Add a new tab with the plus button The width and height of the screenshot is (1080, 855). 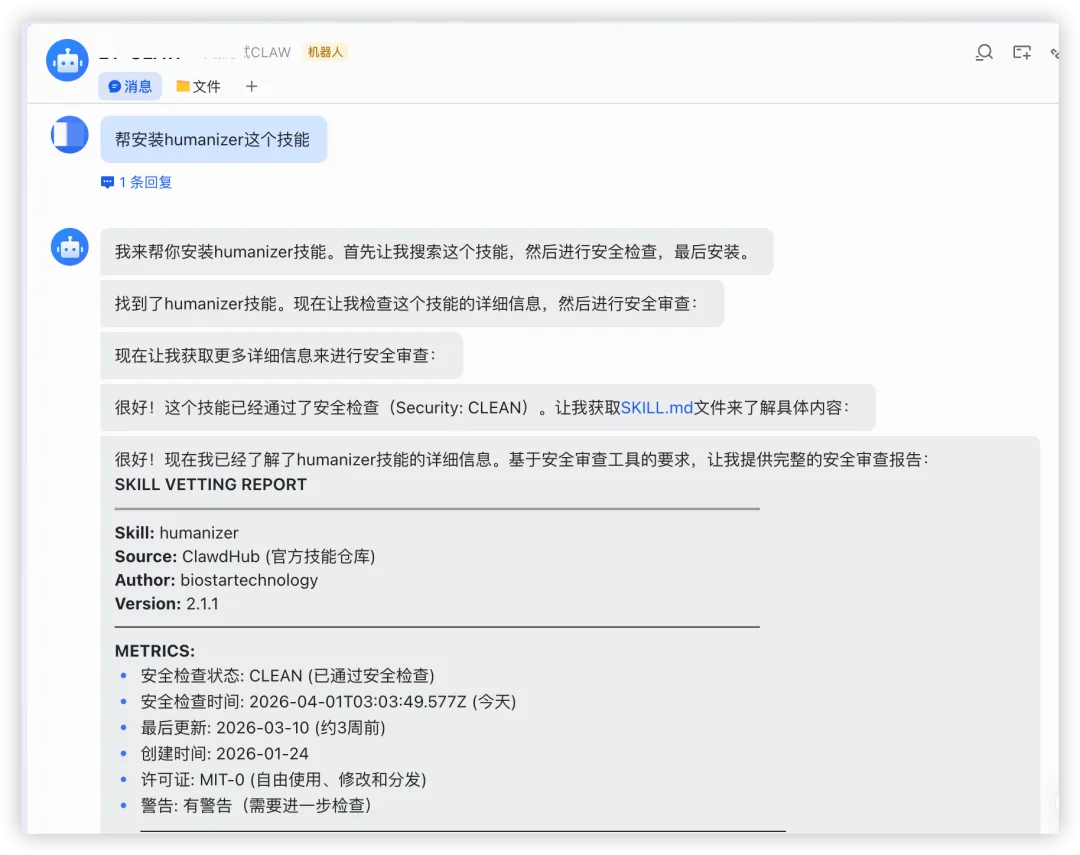click(251, 86)
